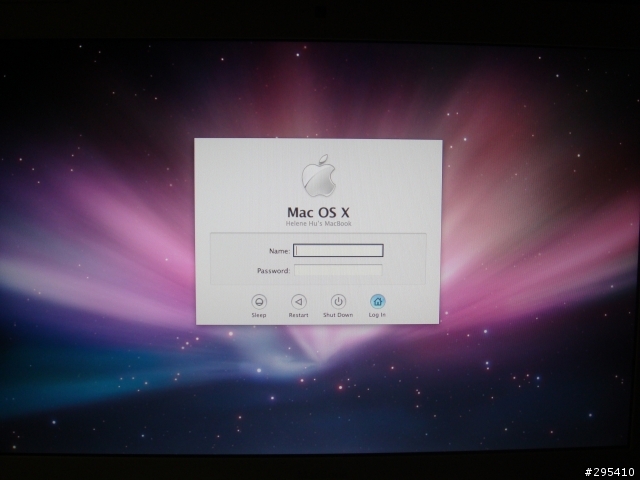
Task: Focus the Name input field
Action: (338, 250)
